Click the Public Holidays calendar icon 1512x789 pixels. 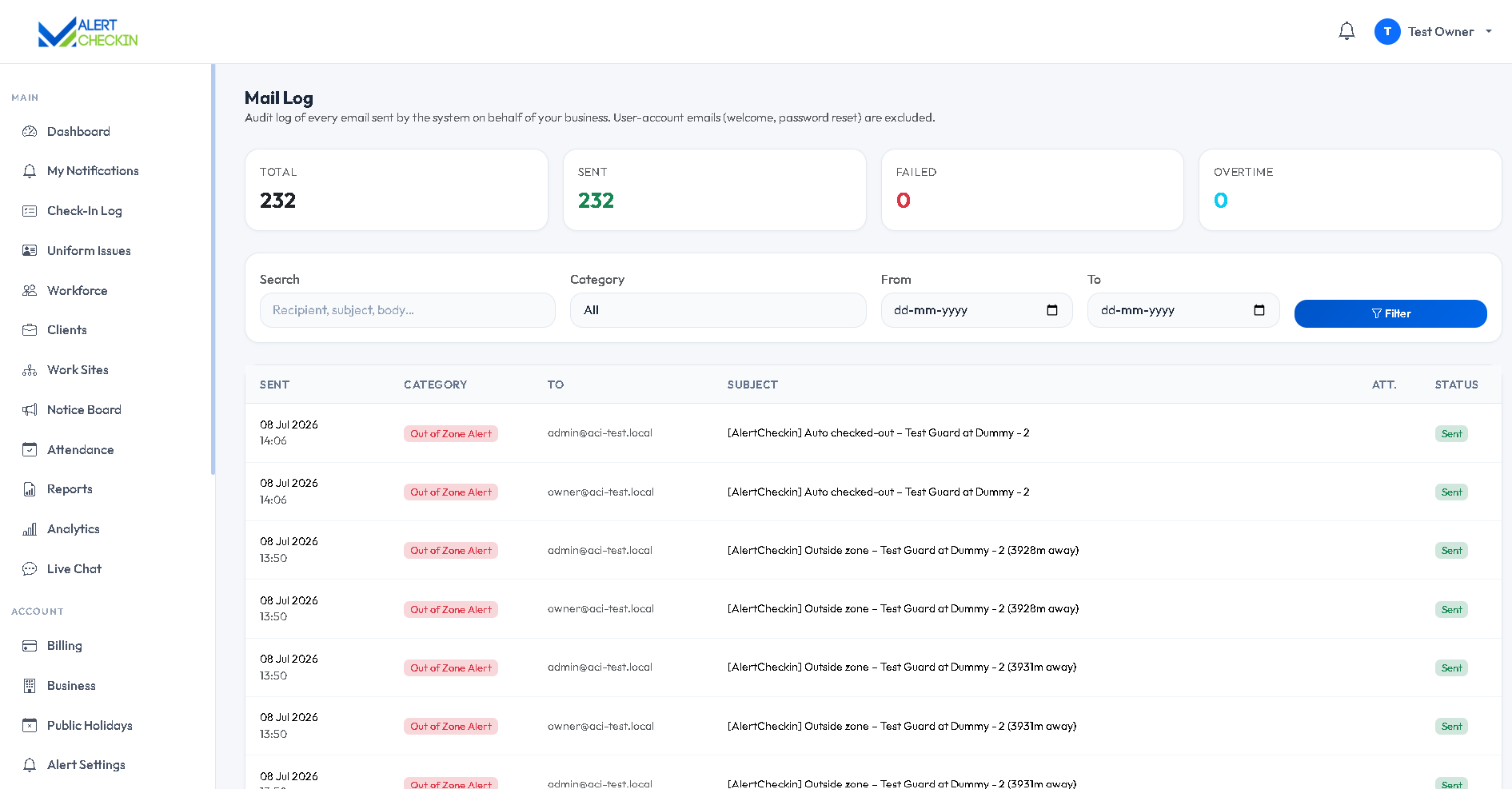click(30, 726)
